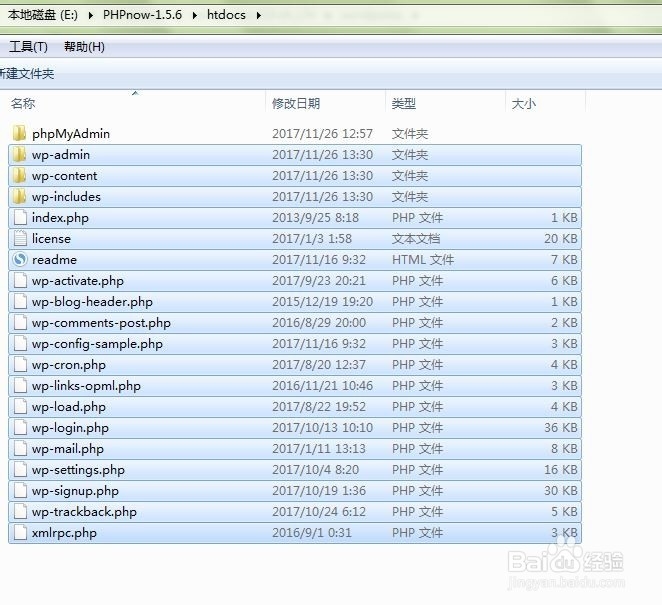Screen dimensions: 662x605
Task: Select the wp-links-opml.php file name
Action: click(x=86, y=386)
